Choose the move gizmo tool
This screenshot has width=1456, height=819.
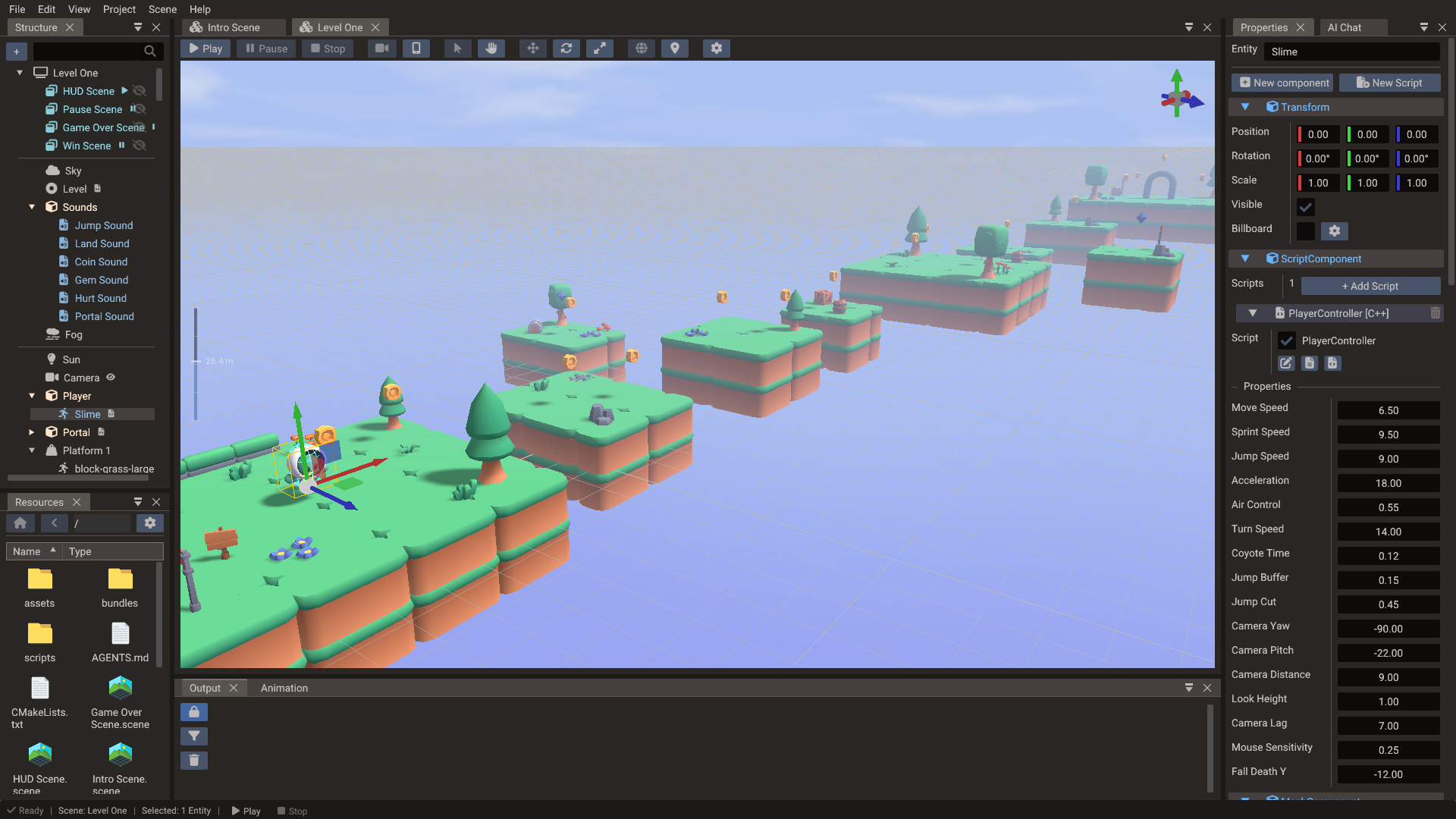[533, 49]
